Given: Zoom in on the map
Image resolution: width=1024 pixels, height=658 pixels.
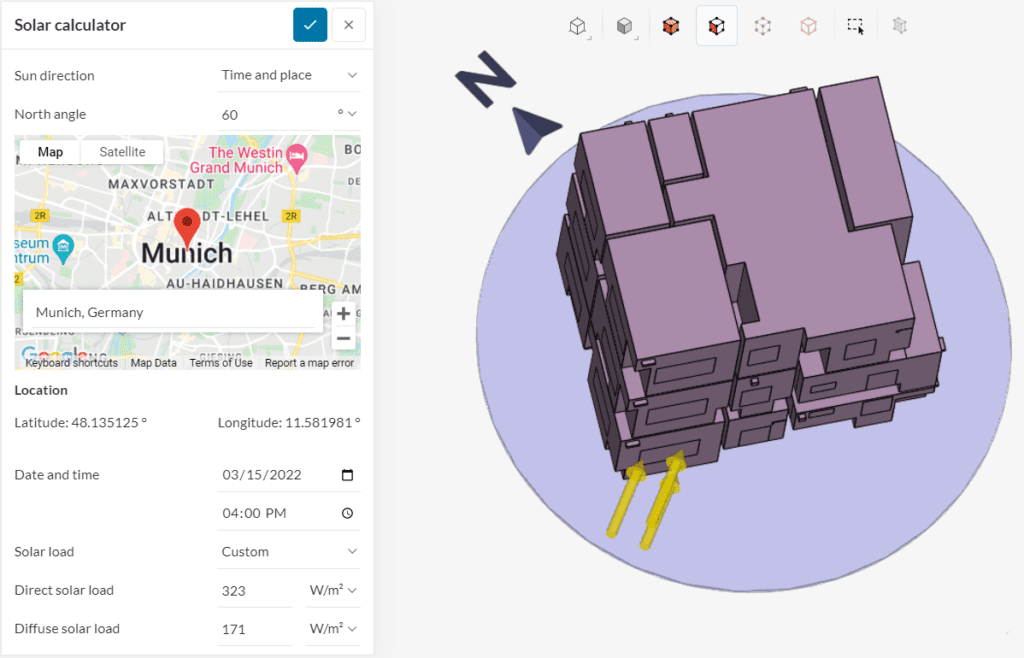Looking at the screenshot, I should (x=343, y=313).
